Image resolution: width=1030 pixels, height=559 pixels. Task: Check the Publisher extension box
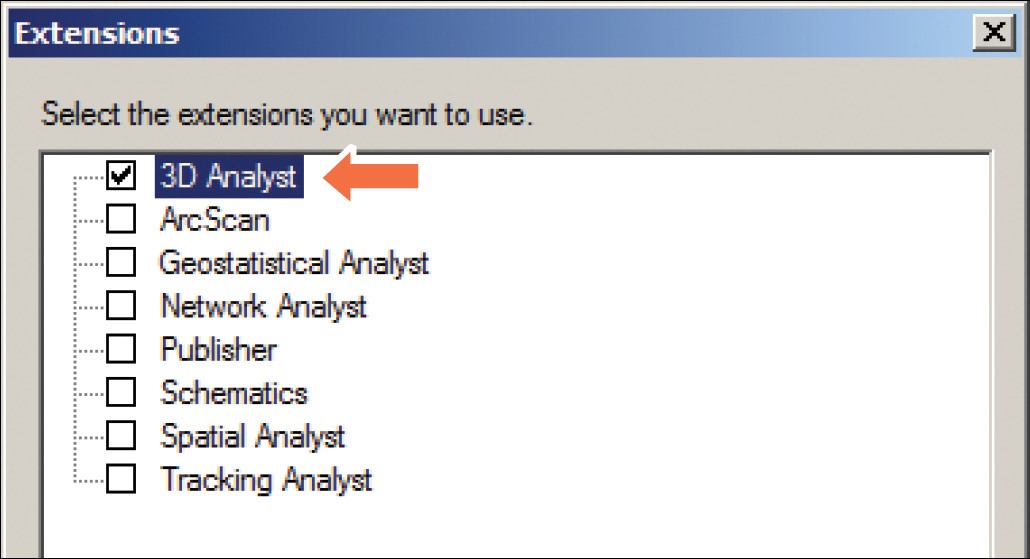click(121, 350)
